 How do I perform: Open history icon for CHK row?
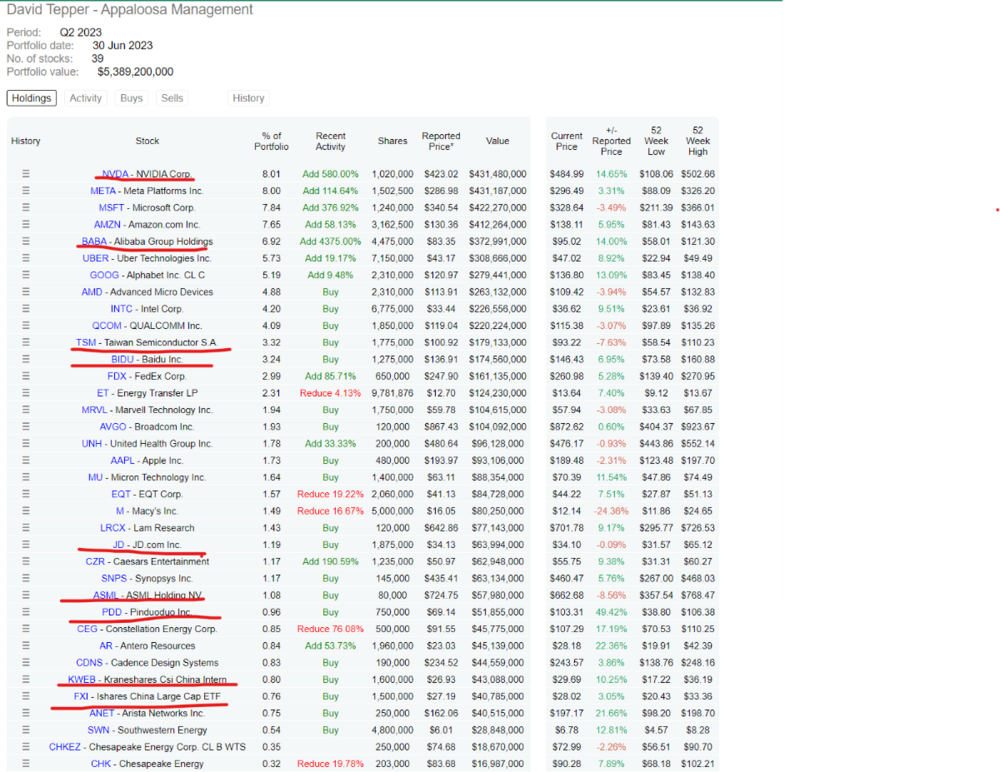click(26, 764)
